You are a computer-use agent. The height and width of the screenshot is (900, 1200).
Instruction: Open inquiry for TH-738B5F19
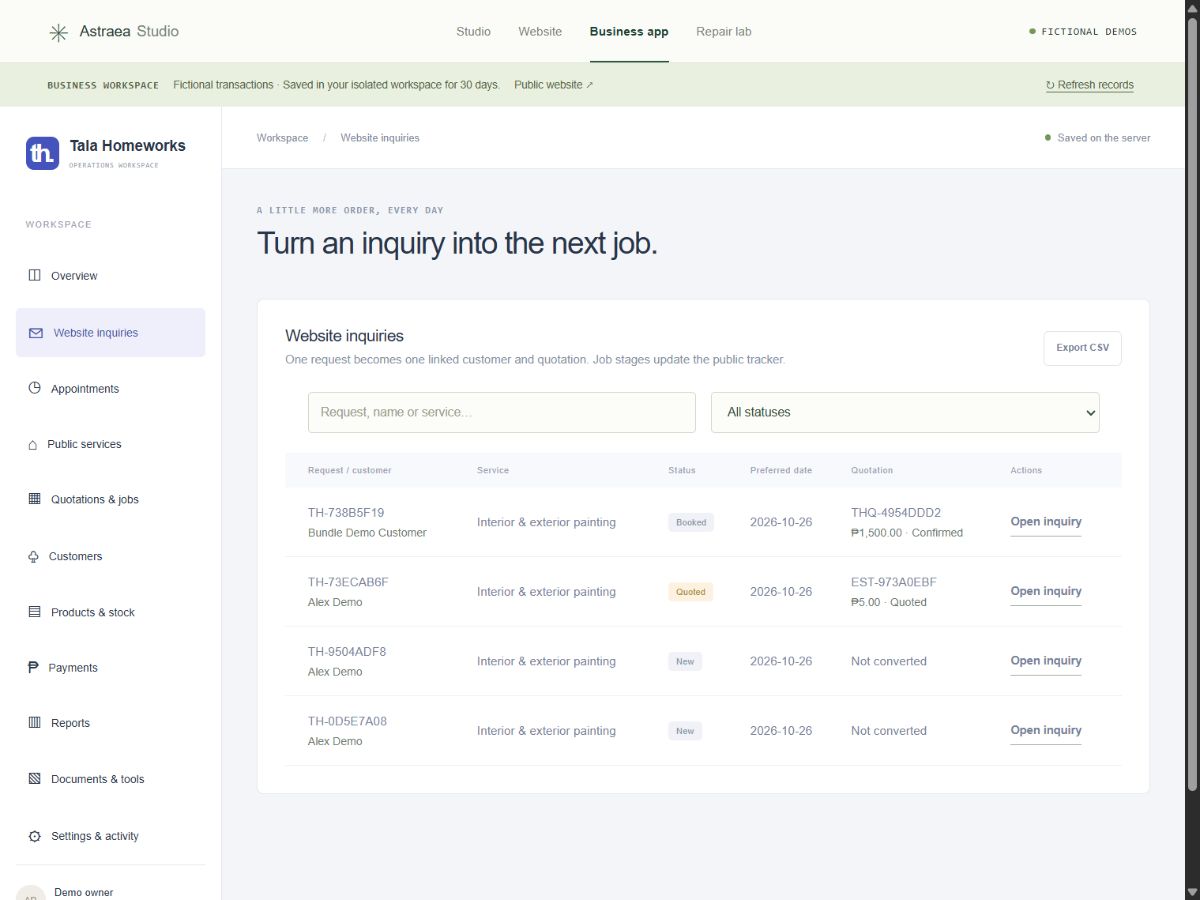1046,522
